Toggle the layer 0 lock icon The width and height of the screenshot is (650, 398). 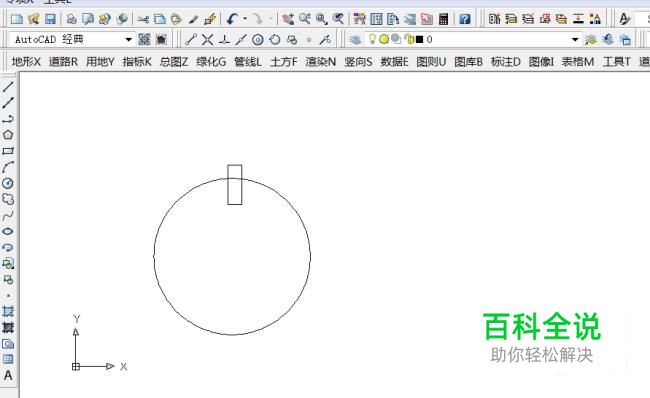(x=409, y=39)
